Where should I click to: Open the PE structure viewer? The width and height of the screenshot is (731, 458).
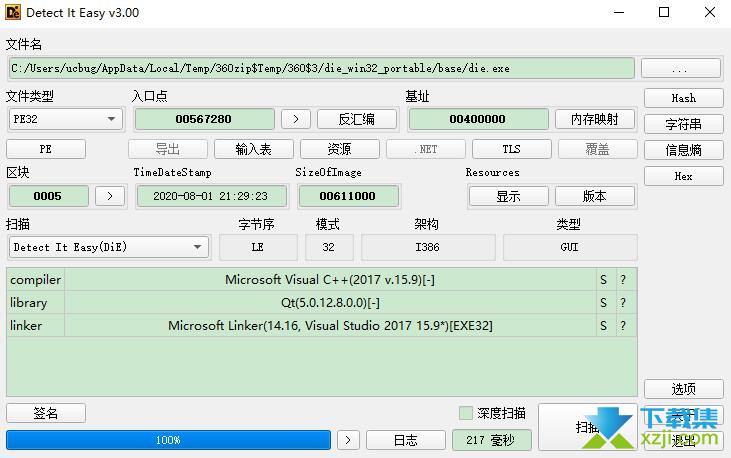[x=46, y=149]
